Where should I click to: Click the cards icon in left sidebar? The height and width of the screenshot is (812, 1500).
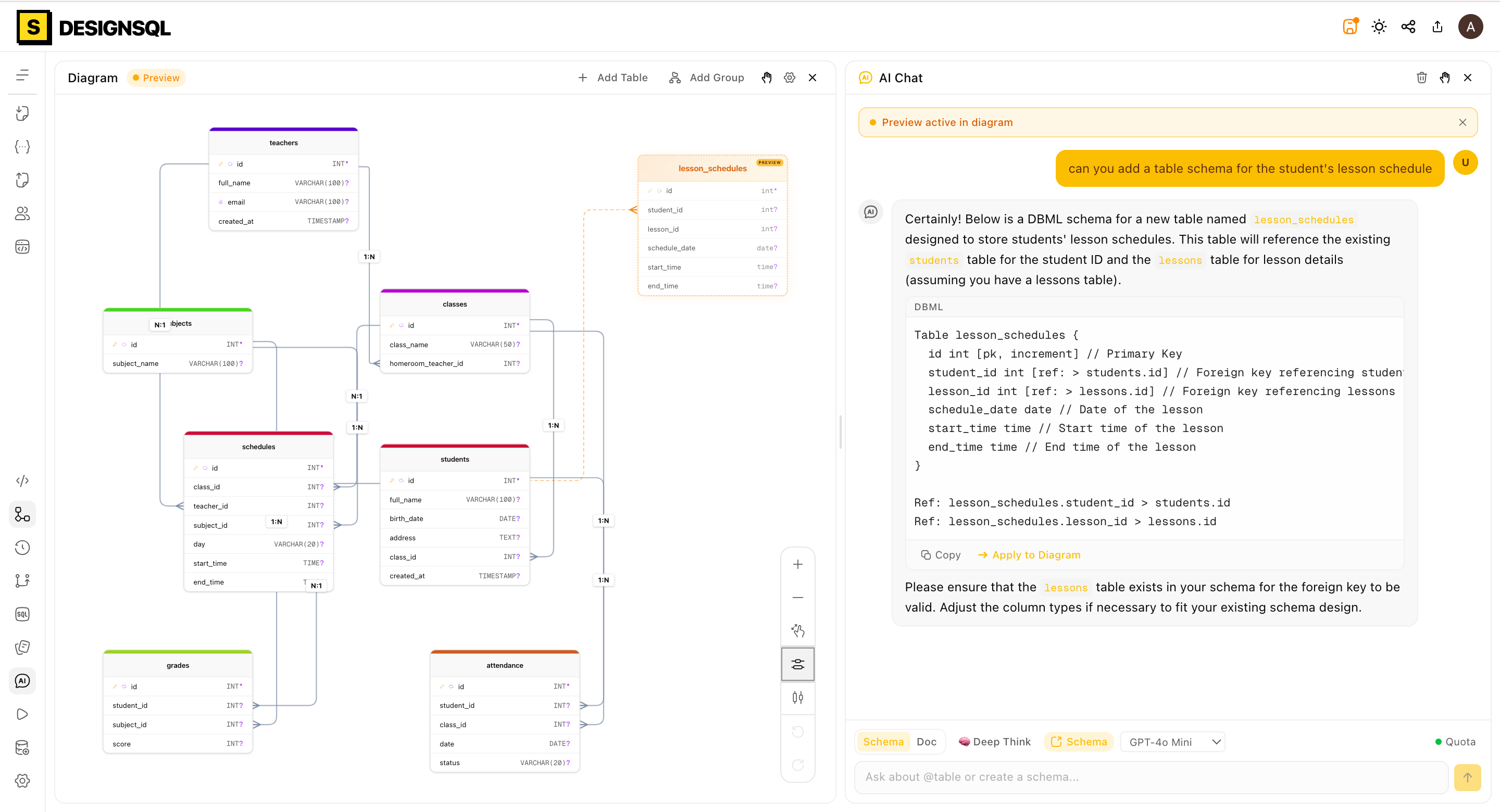22,648
